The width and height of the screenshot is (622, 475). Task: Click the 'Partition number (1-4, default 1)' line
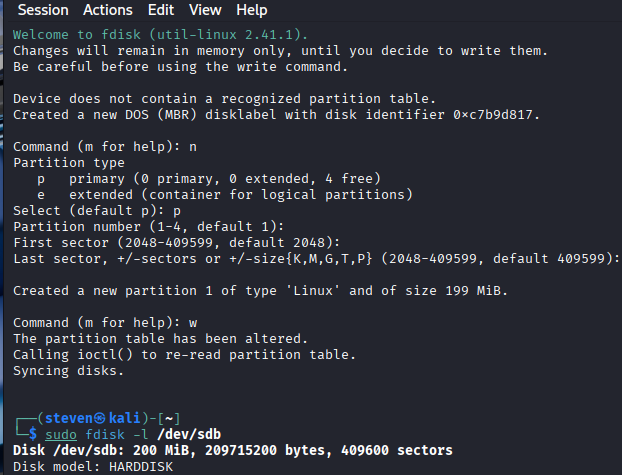click(134, 226)
